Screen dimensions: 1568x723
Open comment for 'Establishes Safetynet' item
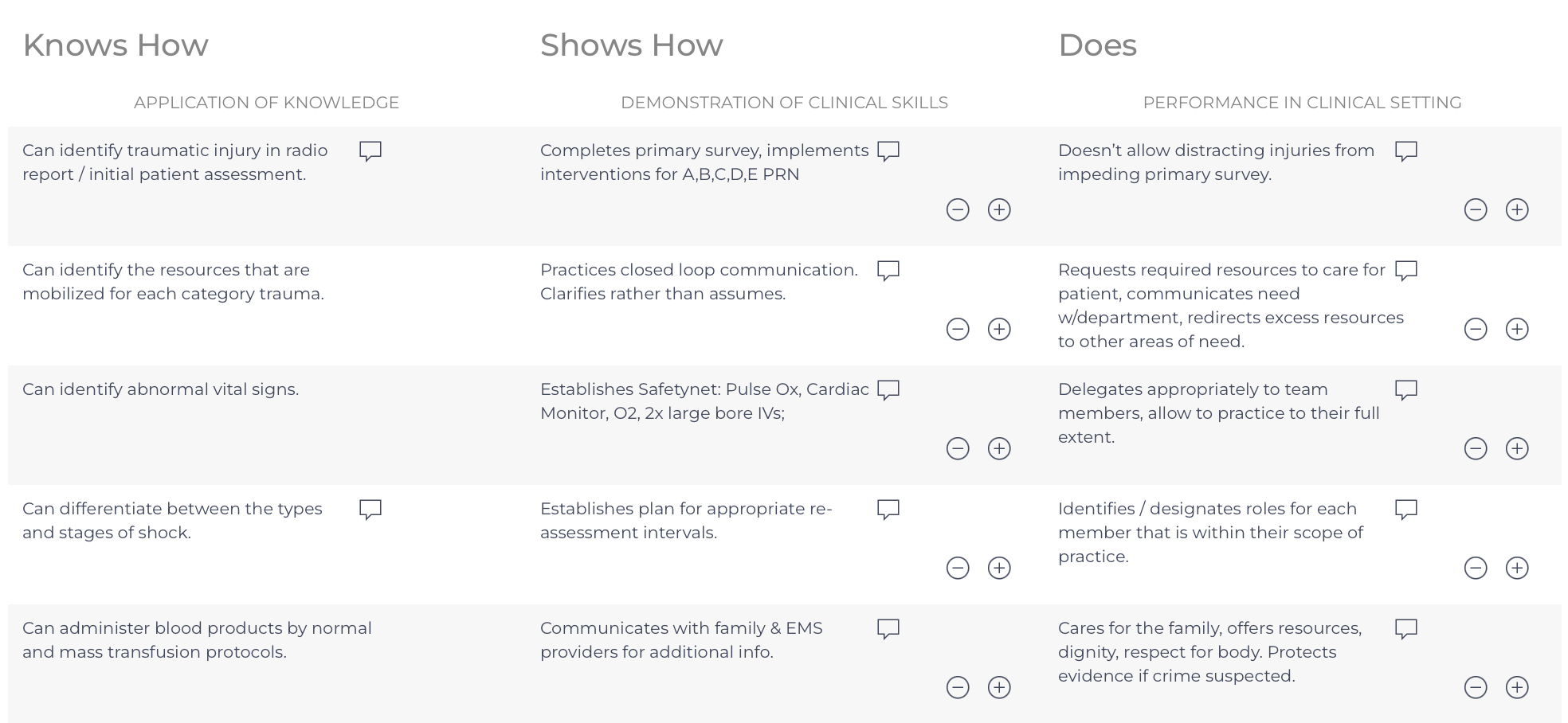[x=888, y=389]
